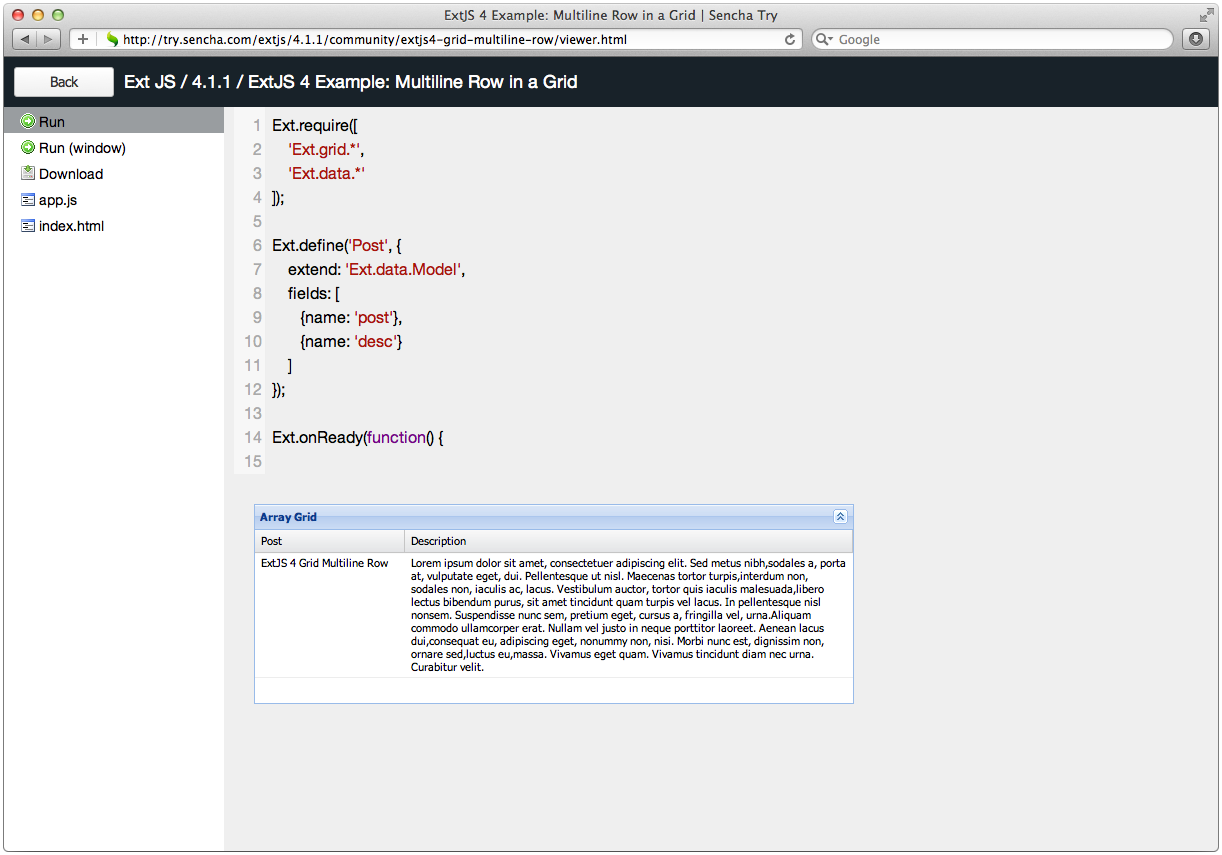Viewport: 1222px width, 855px height.
Task: Click the Ext.define('Post' code line
Action: [336, 246]
